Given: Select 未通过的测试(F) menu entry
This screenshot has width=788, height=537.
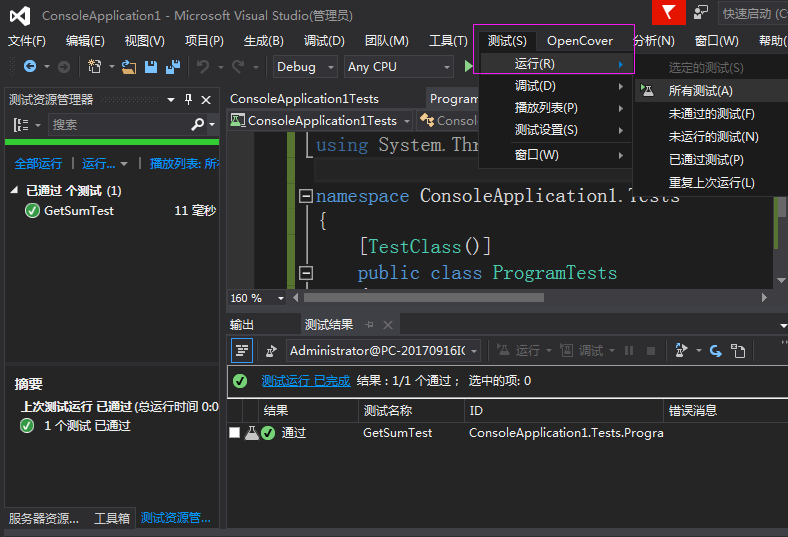Looking at the screenshot, I should (x=711, y=114).
